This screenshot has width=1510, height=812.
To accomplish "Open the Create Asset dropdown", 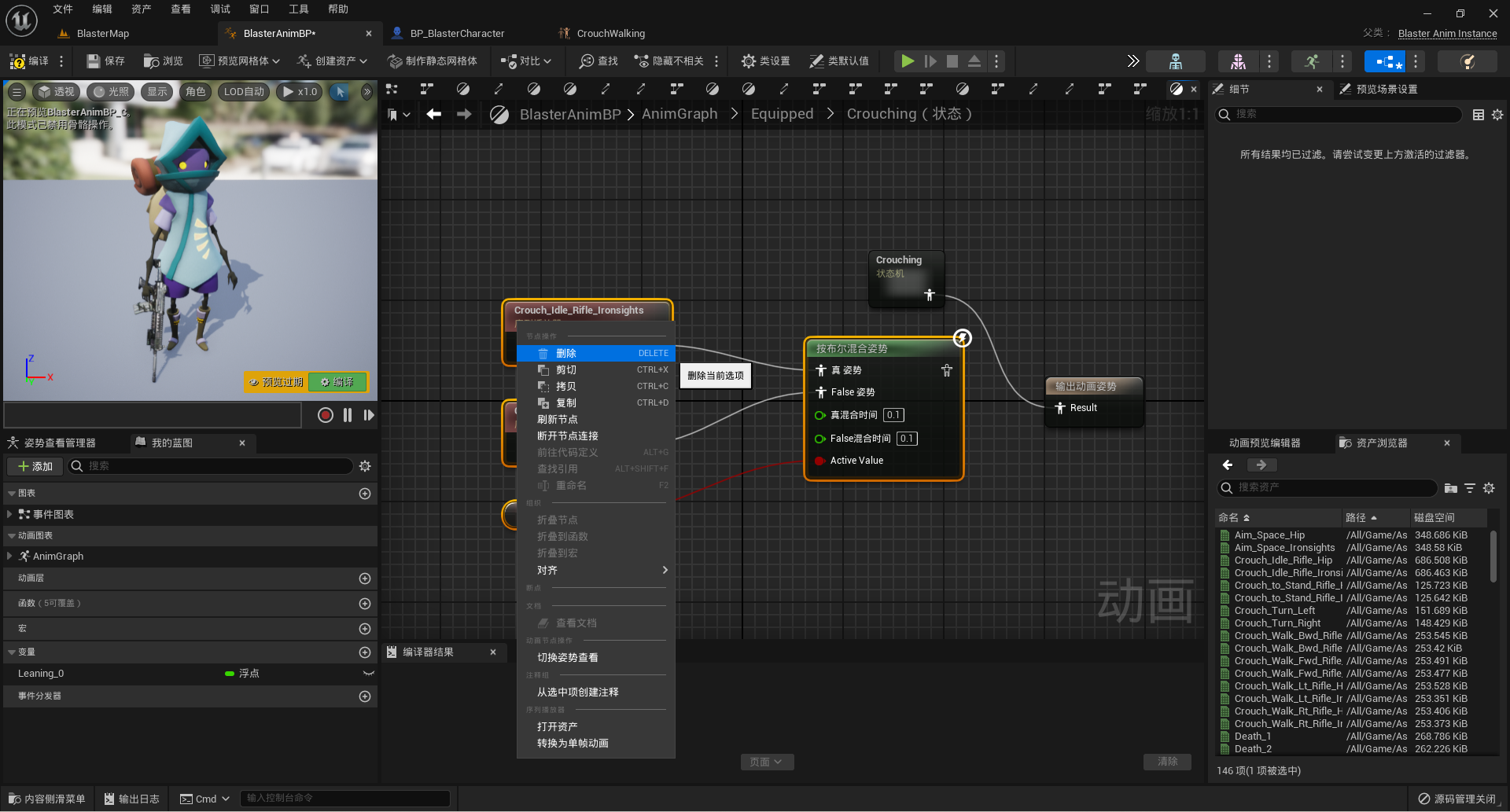I will click(332, 61).
